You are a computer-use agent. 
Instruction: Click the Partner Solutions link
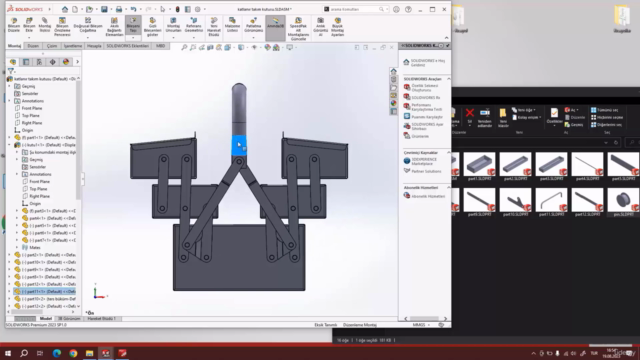(426, 171)
